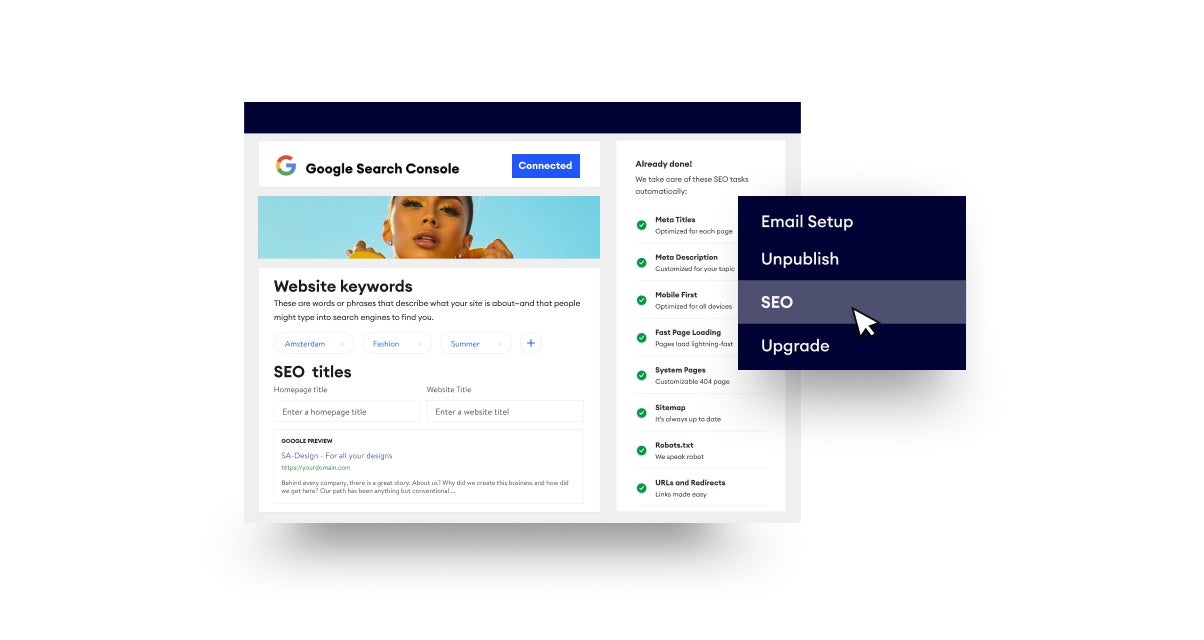The image size is (1204, 640).
Task: Select the SEO menu item
Action: point(852,302)
